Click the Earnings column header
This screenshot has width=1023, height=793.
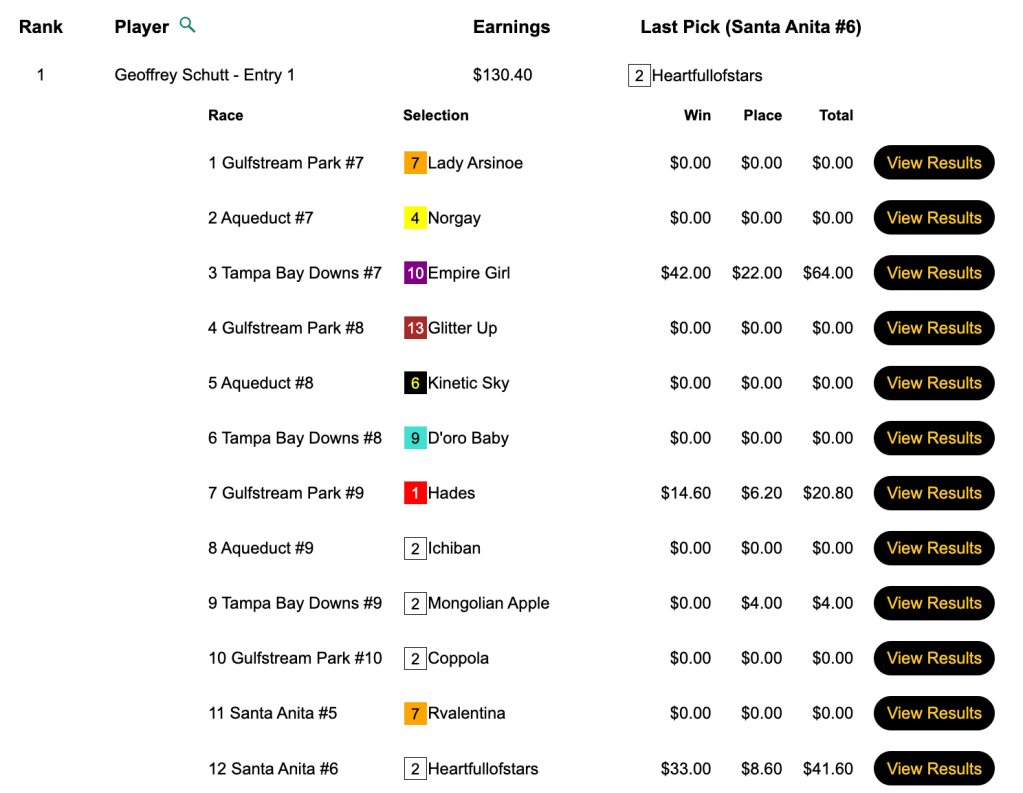(x=511, y=27)
